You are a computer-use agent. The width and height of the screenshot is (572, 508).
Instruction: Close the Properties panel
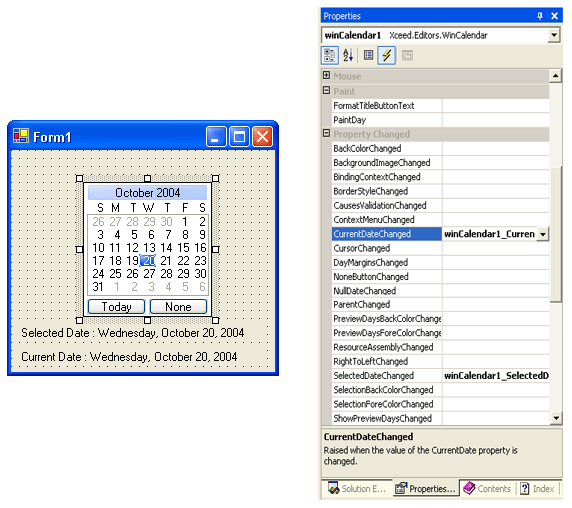pos(554,16)
